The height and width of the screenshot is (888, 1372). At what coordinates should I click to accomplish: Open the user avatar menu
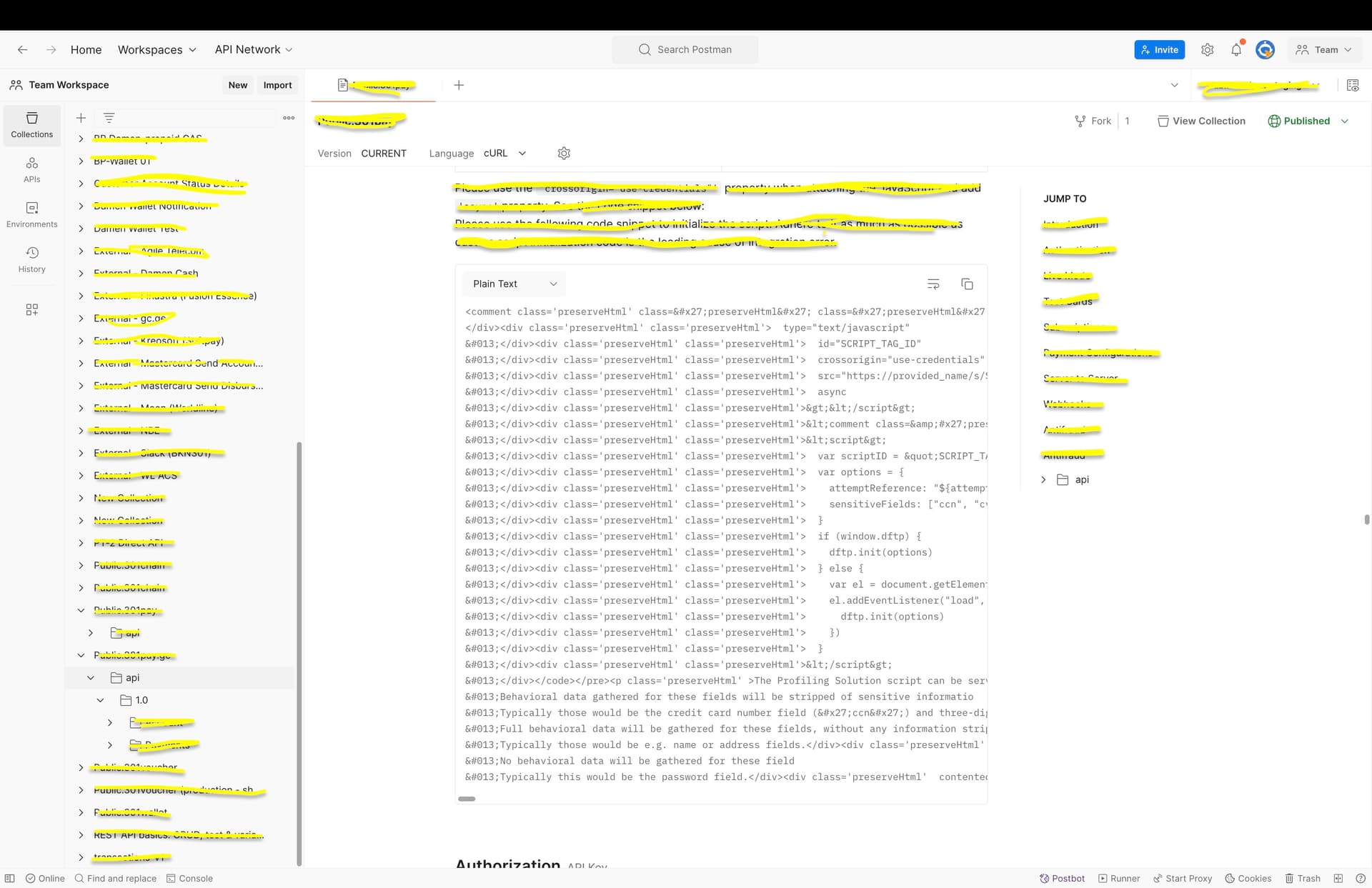pos(1265,49)
